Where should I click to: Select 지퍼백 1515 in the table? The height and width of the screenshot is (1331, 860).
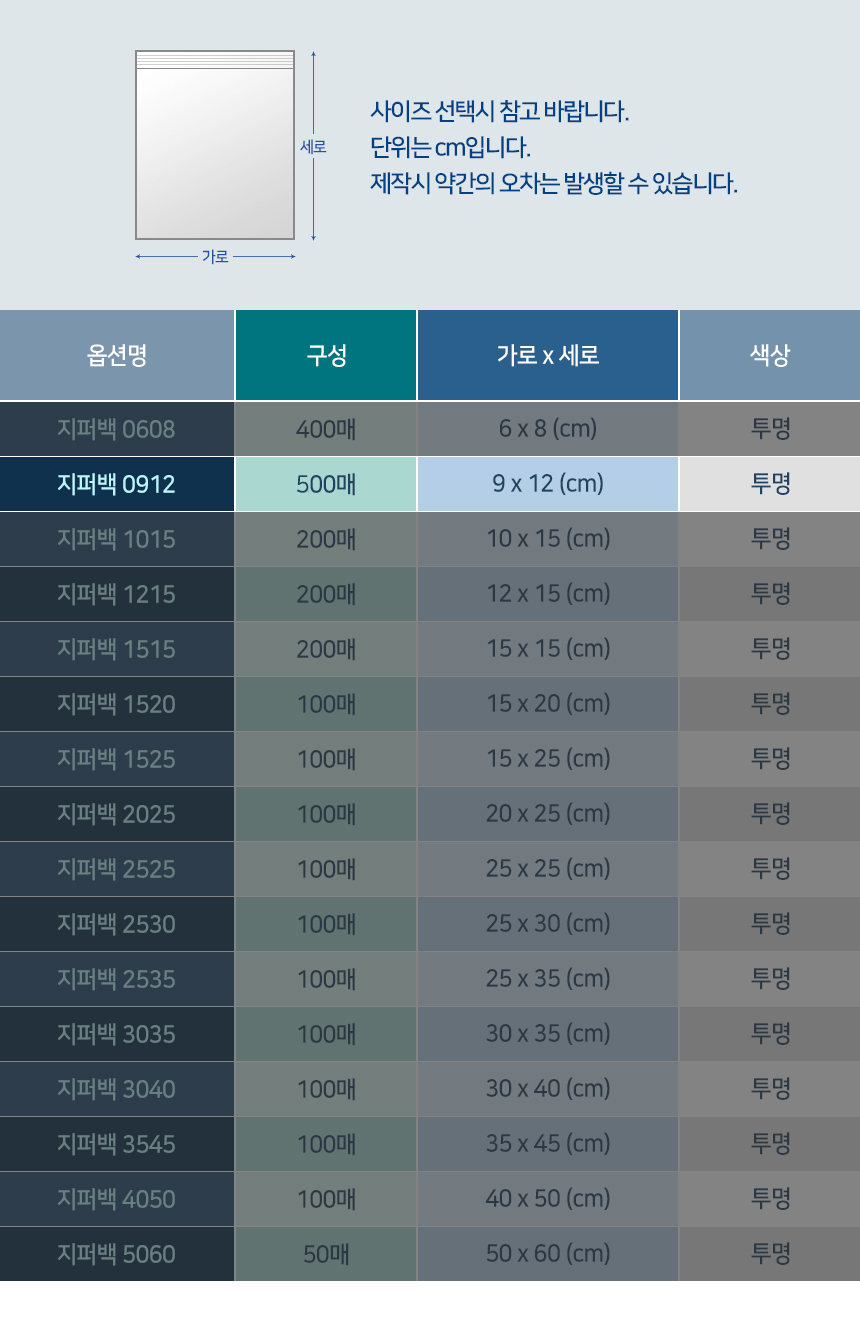pyautogui.click(x=117, y=649)
